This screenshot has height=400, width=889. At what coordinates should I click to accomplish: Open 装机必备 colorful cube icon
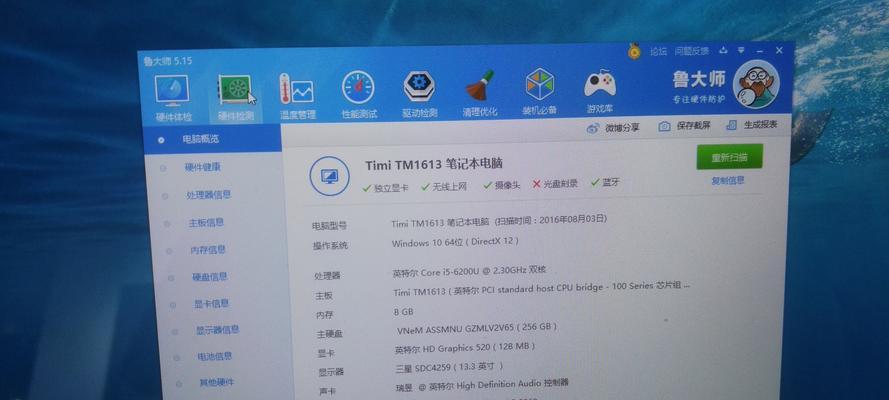tap(540, 84)
